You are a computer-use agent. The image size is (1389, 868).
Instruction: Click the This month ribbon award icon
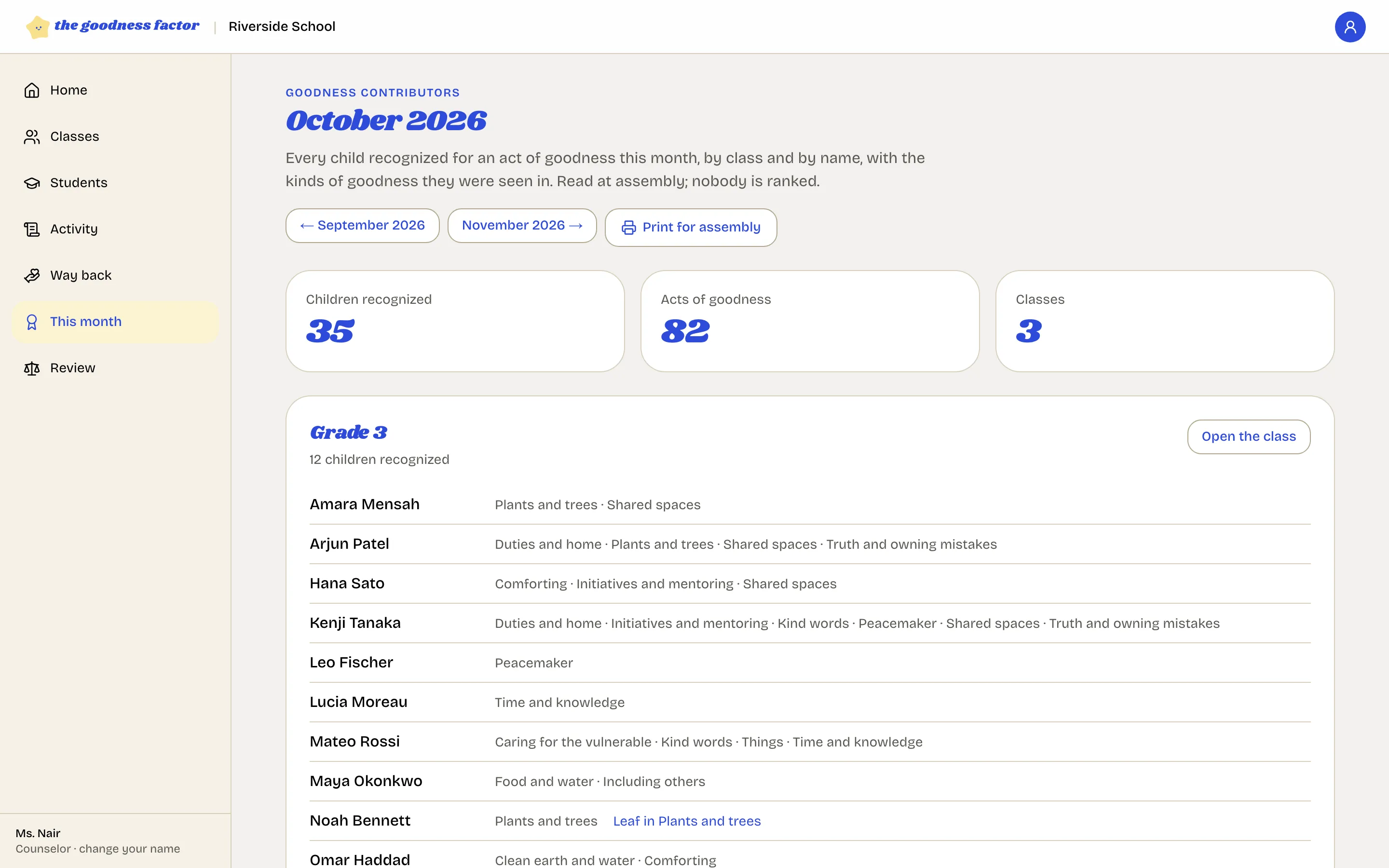[31, 322]
